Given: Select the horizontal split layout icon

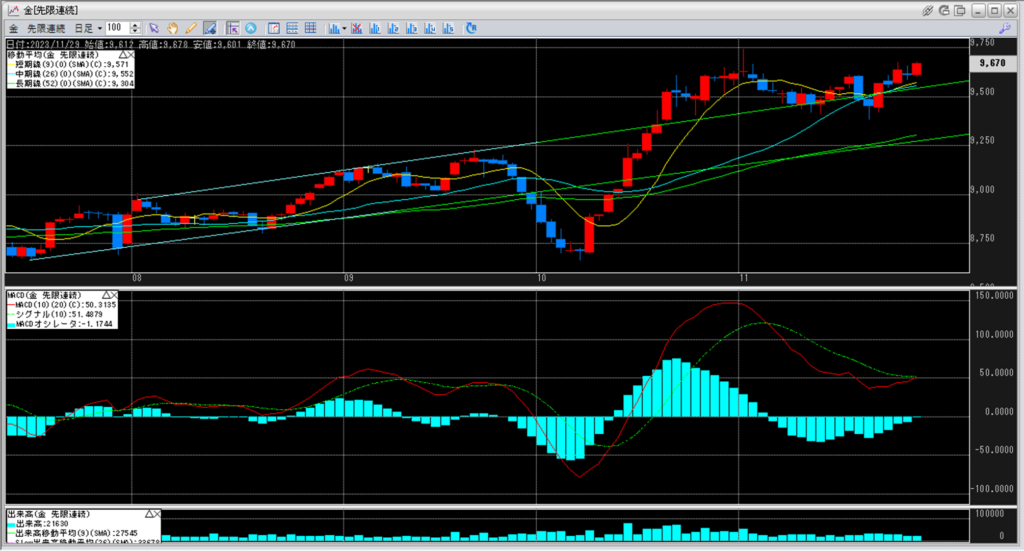Looking at the screenshot, I should pyautogui.click(x=292, y=28).
